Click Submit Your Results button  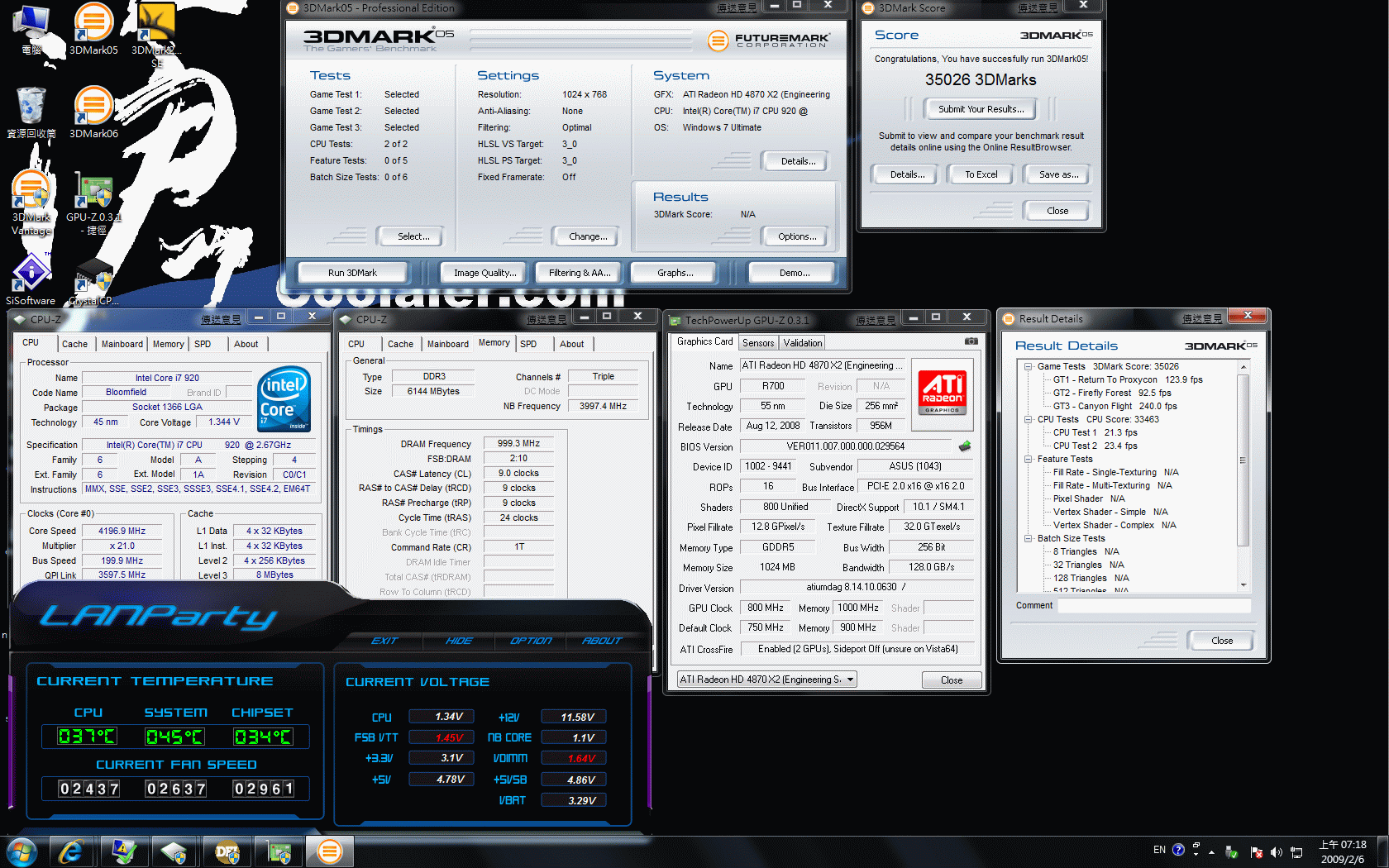[981, 109]
